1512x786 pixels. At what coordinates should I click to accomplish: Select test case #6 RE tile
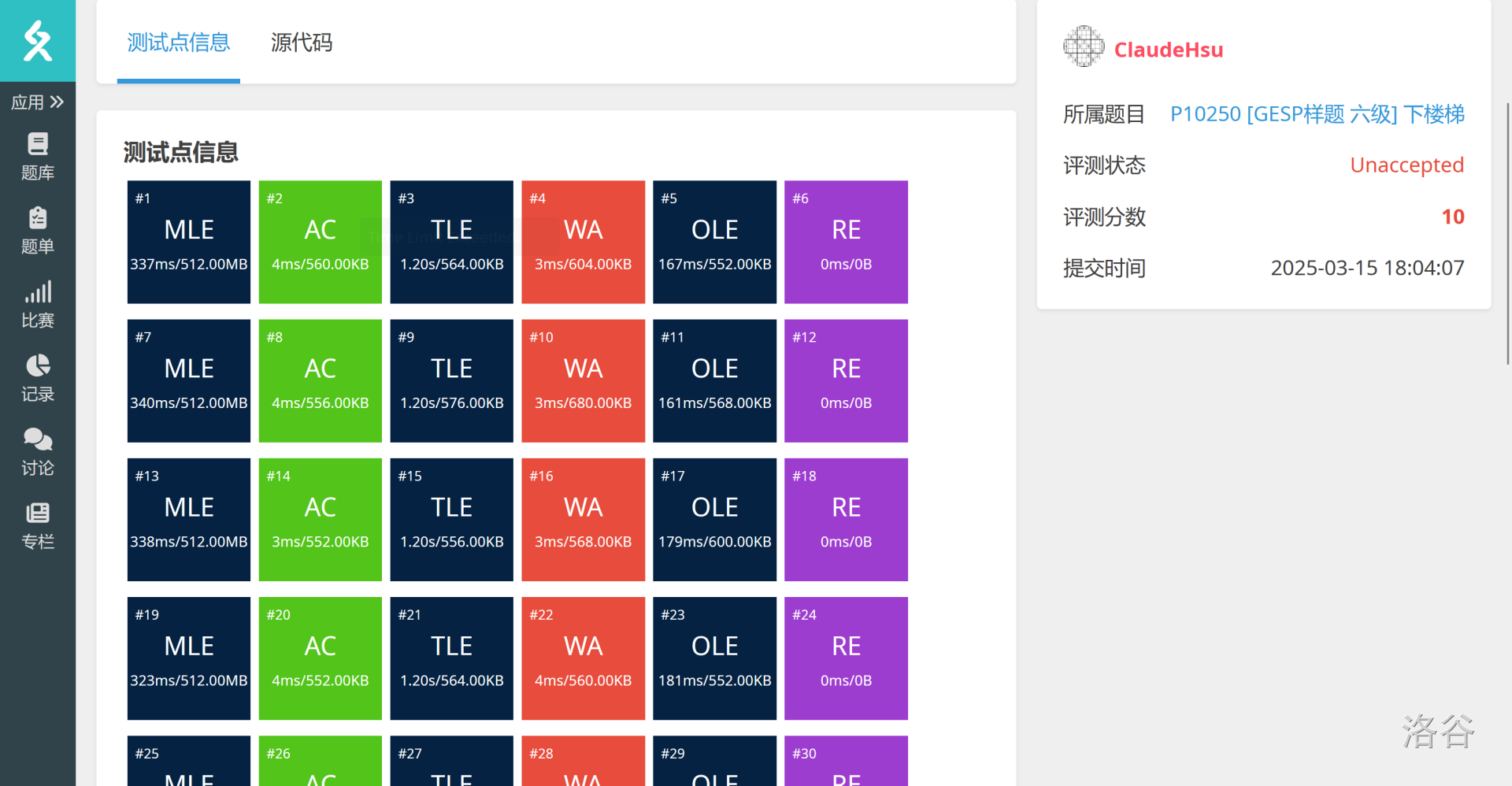click(x=847, y=242)
